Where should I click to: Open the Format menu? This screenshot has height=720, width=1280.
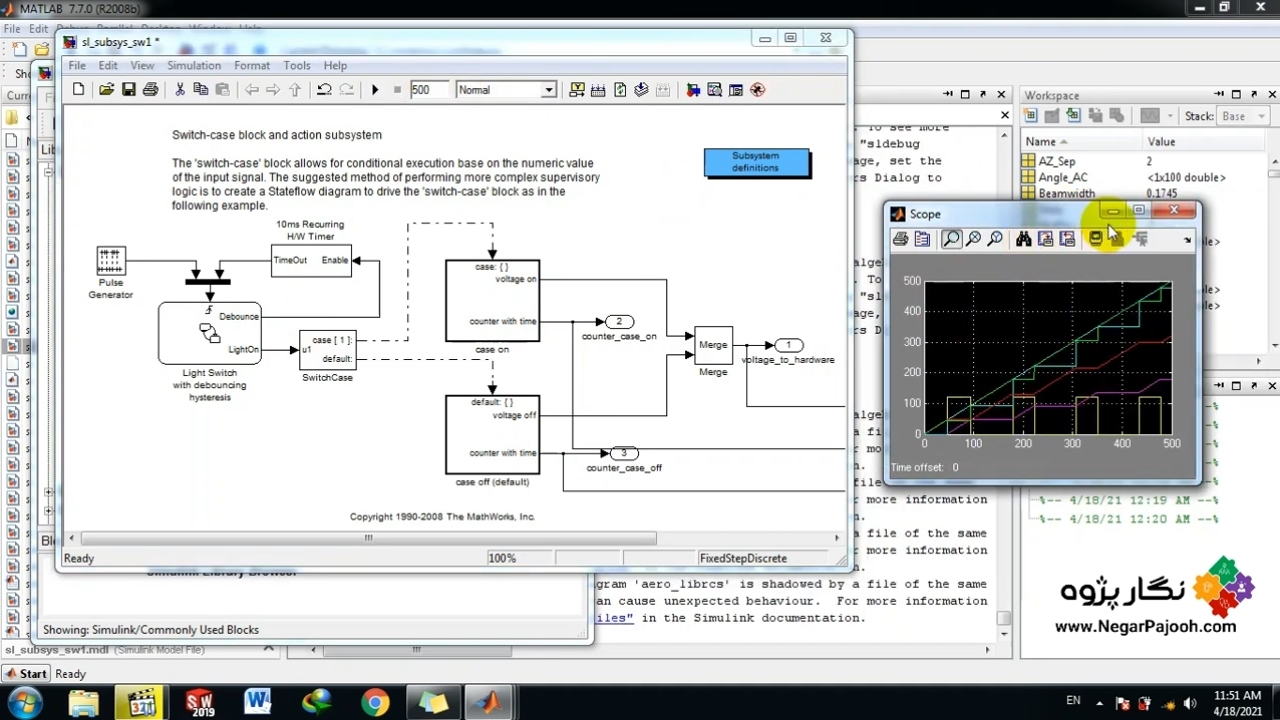pos(252,66)
